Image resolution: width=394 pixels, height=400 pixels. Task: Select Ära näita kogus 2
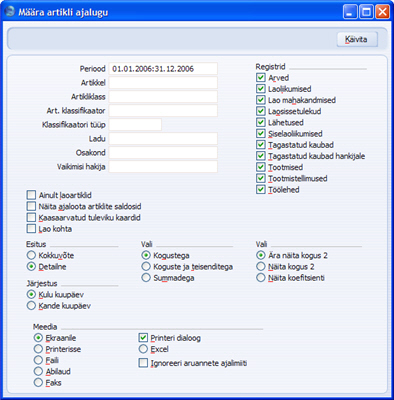pyautogui.click(x=261, y=256)
